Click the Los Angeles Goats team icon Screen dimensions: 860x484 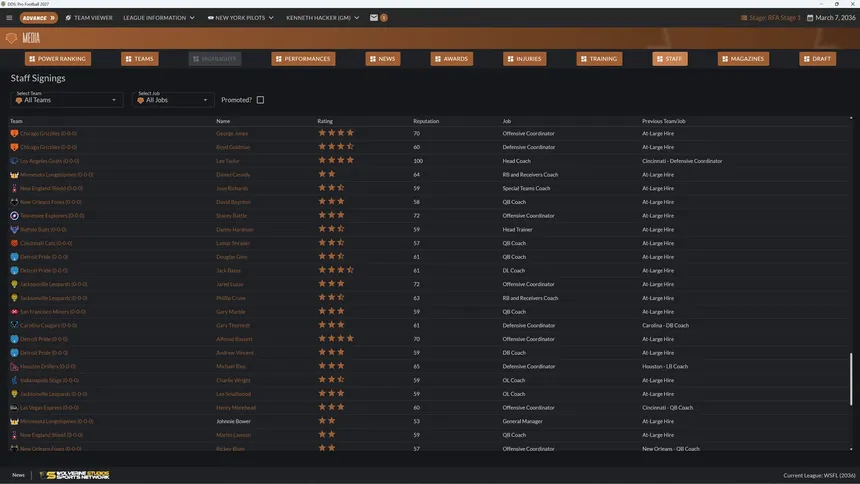click(x=14, y=161)
